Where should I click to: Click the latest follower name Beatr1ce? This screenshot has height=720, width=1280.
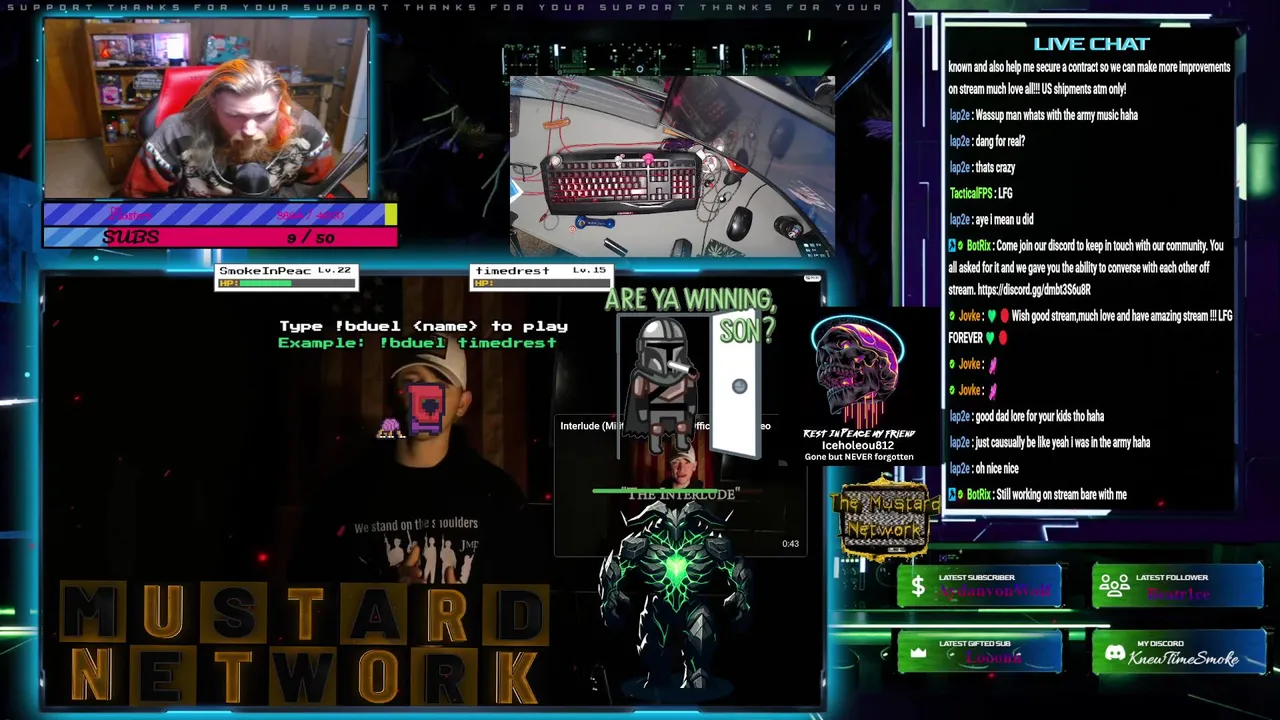pos(1178,593)
